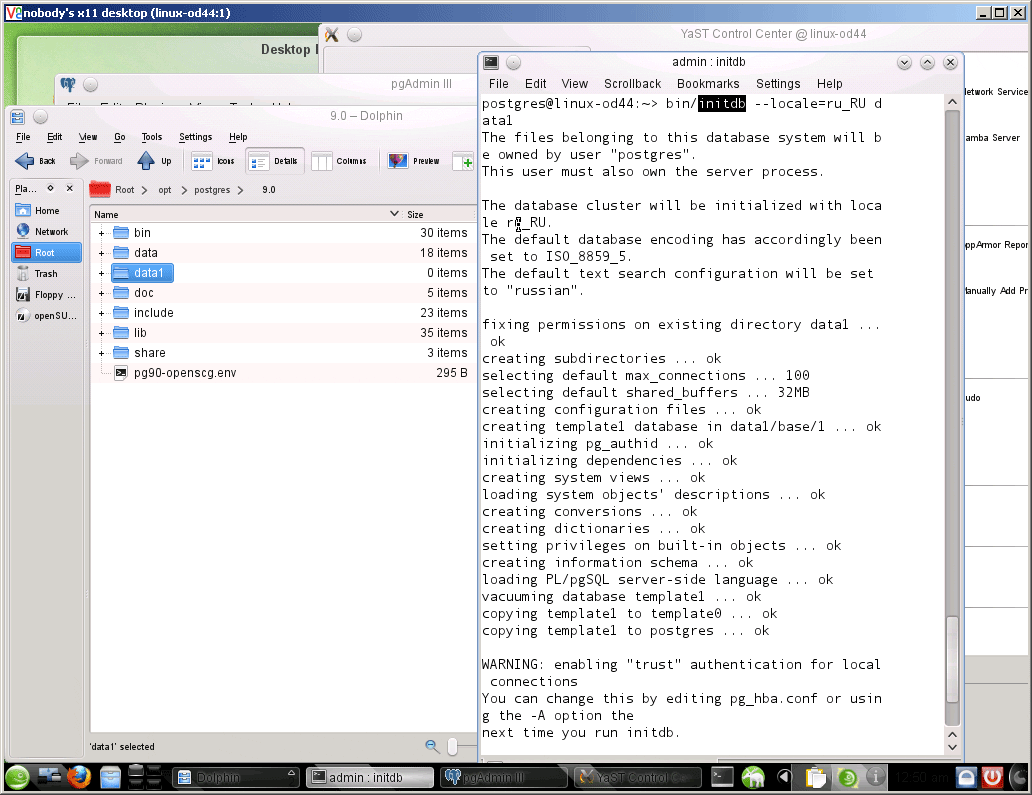1032x795 pixels.
Task: Click the terminal window icon in its title bar
Action: [x=491, y=62]
